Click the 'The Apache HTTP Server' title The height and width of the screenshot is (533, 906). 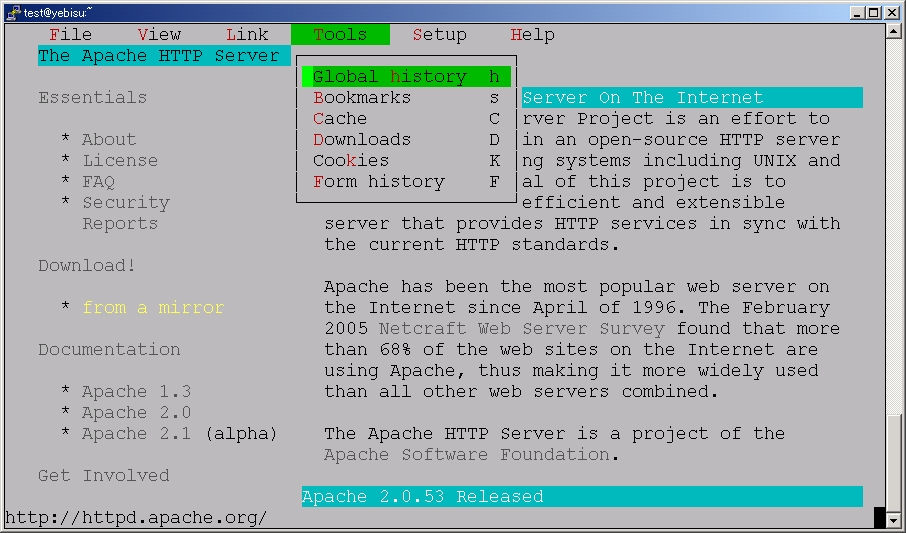coord(164,55)
